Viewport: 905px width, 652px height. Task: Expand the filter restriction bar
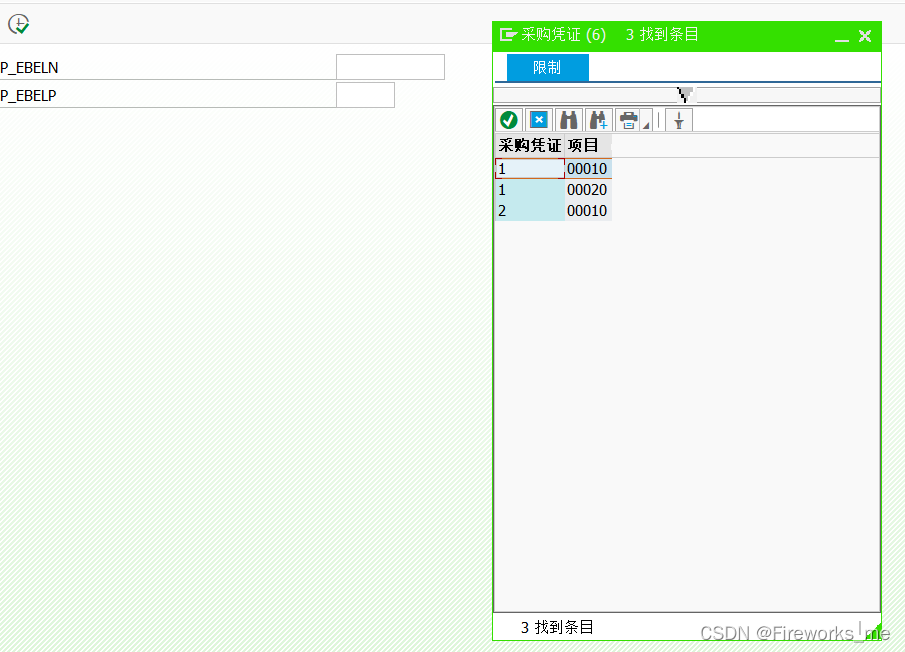[x=685, y=95]
